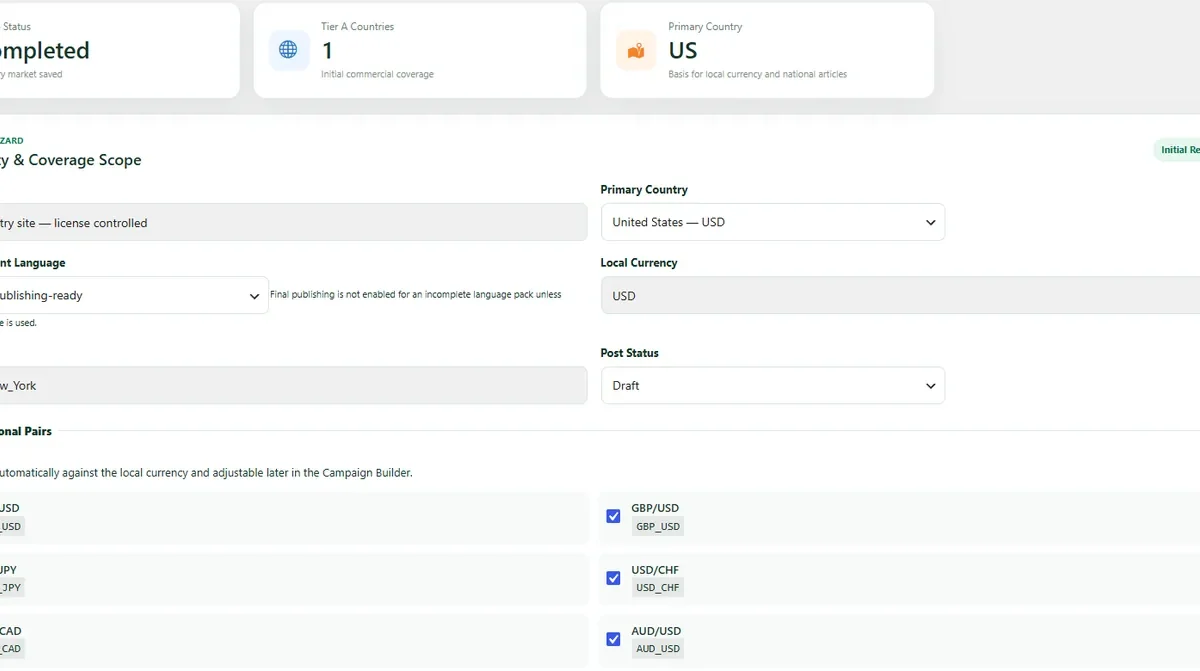The width and height of the screenshot is (1200, 671).
Task: Click the 'GBP/USD' pair label
Action: 655,508
